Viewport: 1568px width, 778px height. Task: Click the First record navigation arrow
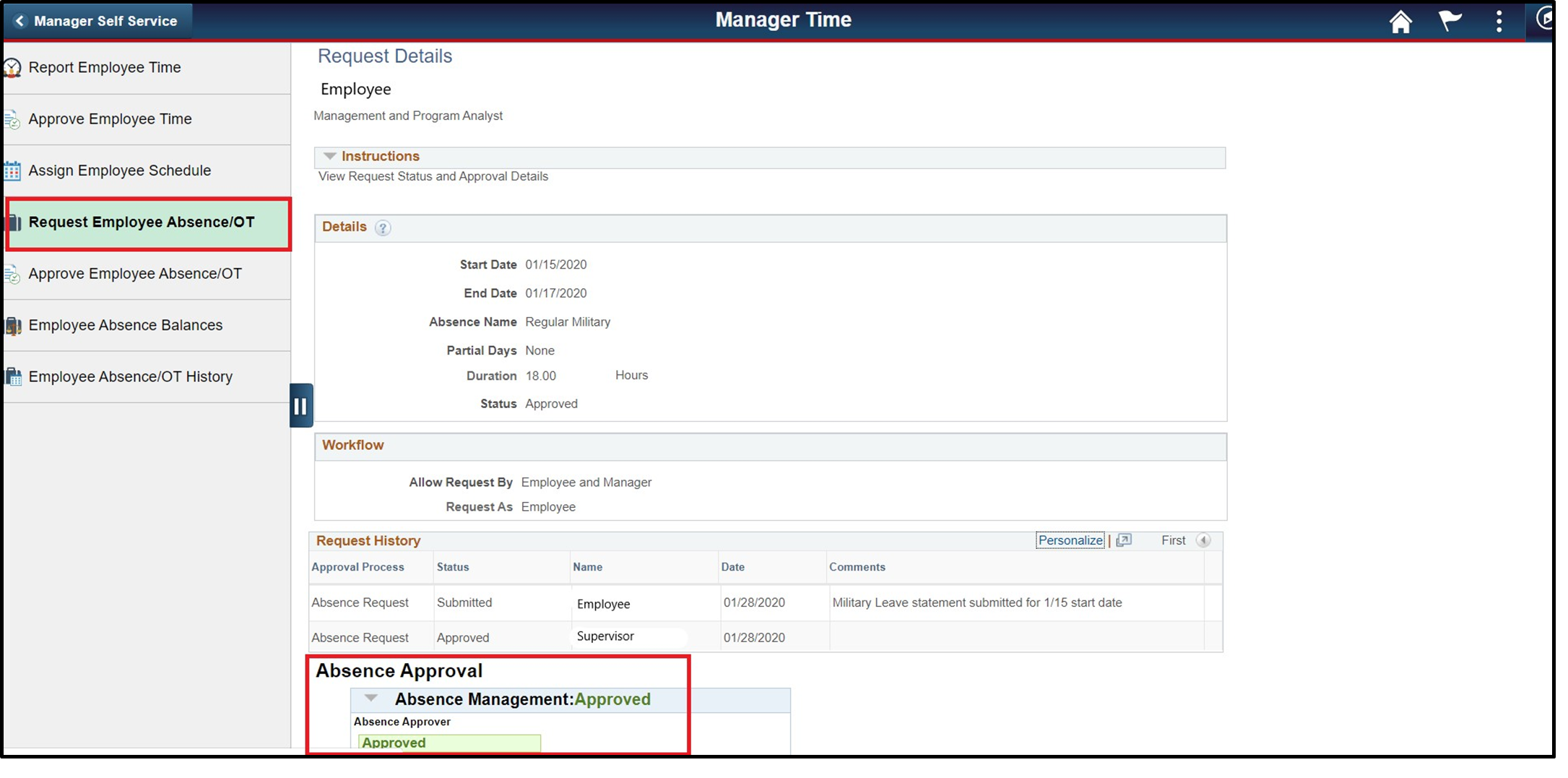pyautogui.click(x=1203, y=540)
